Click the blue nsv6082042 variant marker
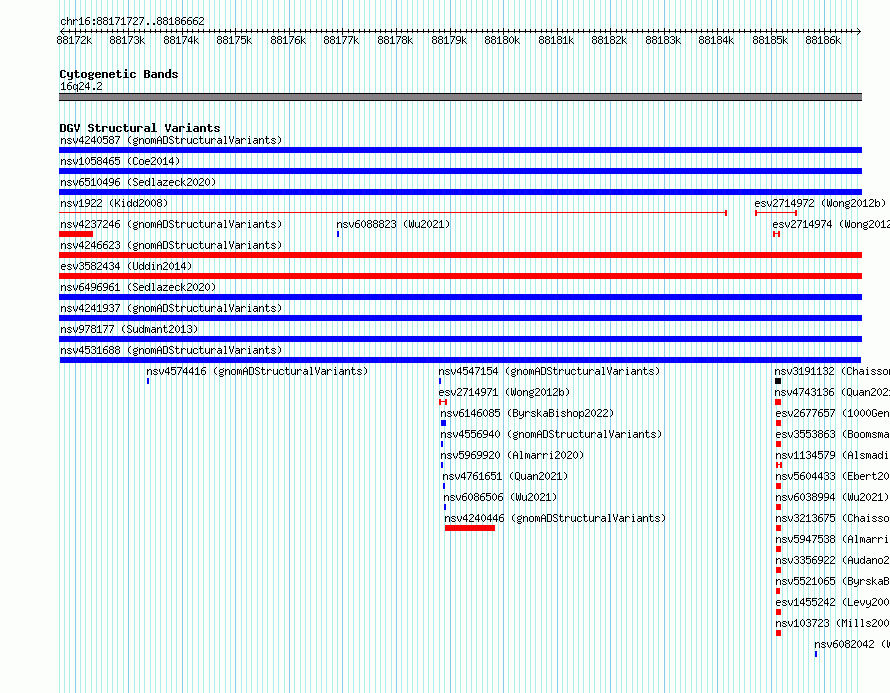Screen dimensions: 890x693 tap(816, 654)
